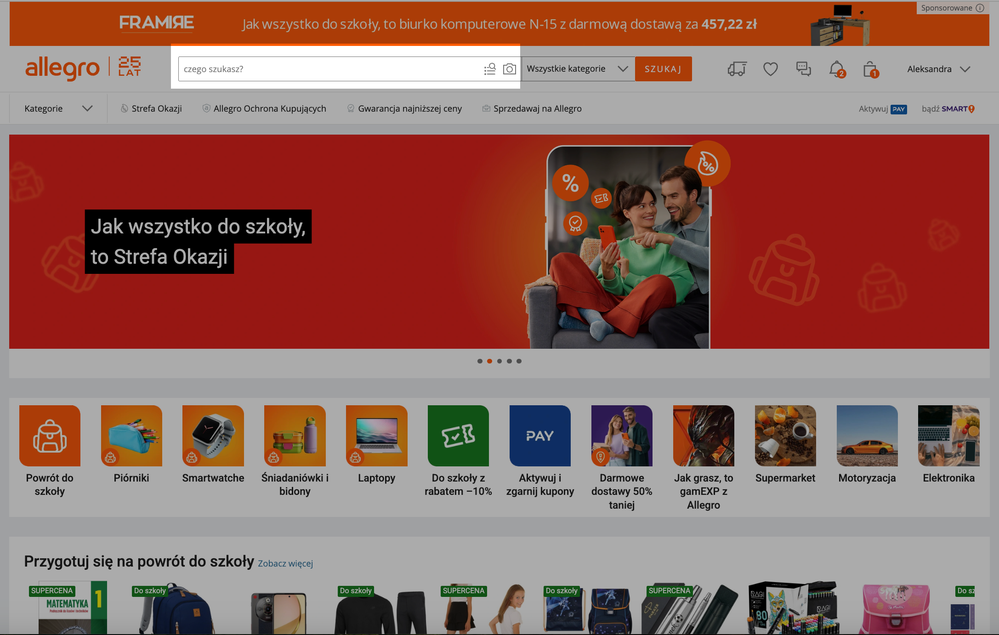The width and height of the screenshot is (999, 635).
Task: Open the shopping cart bag icon
Action: point(870,69)
